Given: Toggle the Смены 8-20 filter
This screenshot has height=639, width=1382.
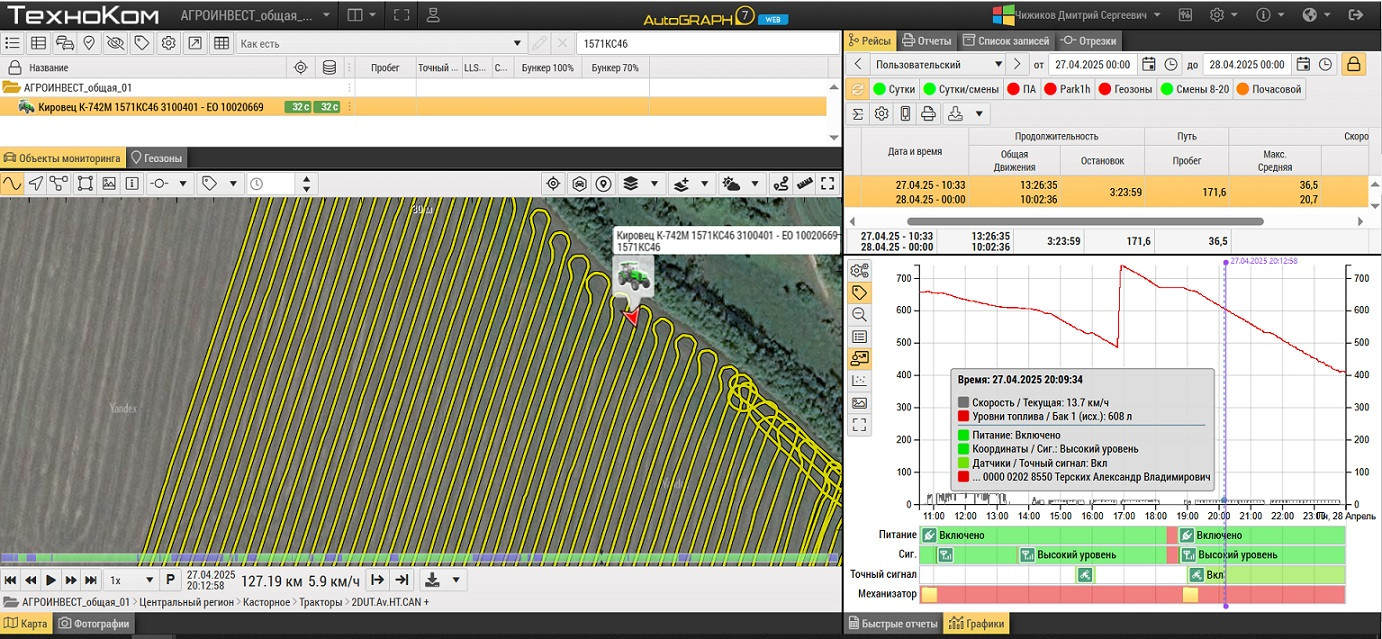Looking at the screenshot, I should point(1195,89).
